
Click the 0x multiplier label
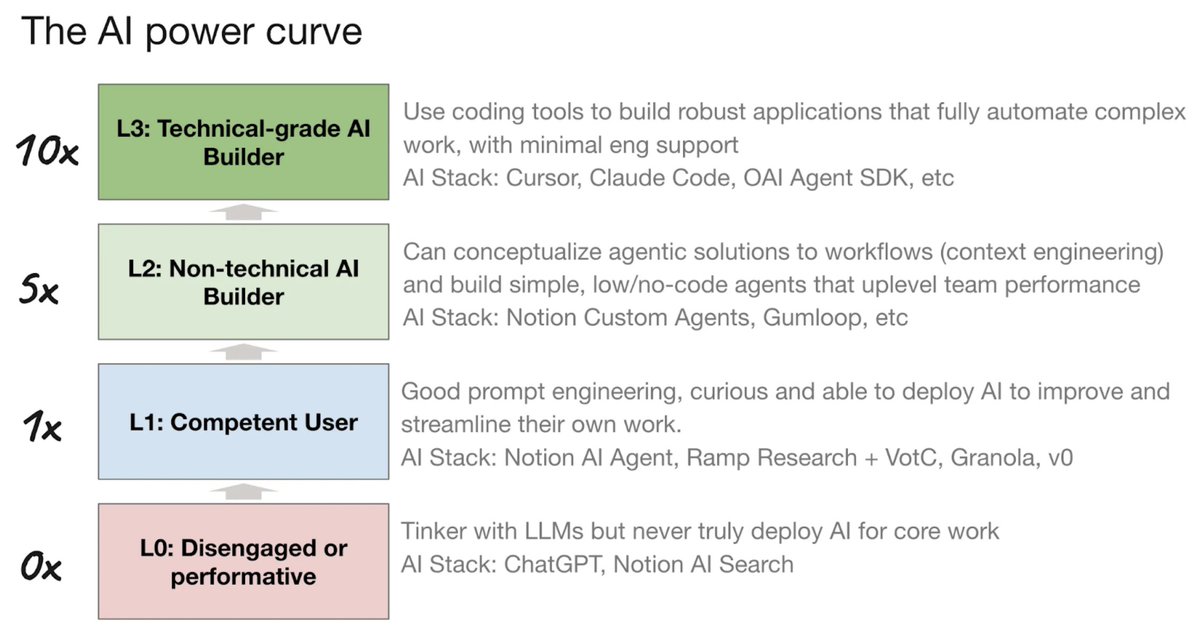click(x=42, y=568)
